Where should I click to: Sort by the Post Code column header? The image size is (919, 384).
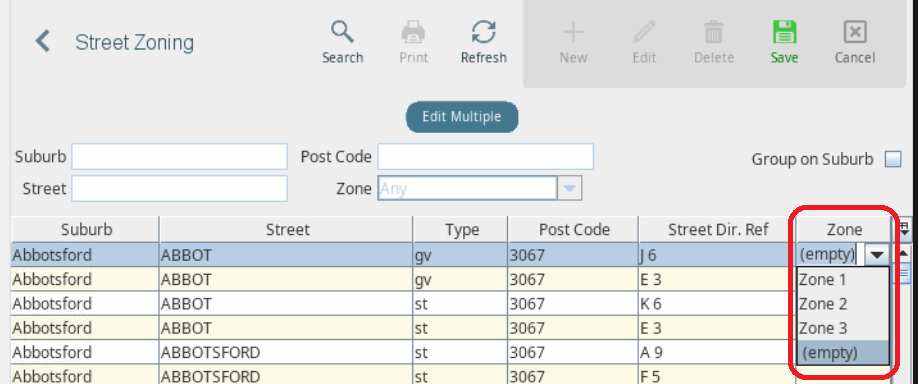pyautogui.click(x=573, y=229)
